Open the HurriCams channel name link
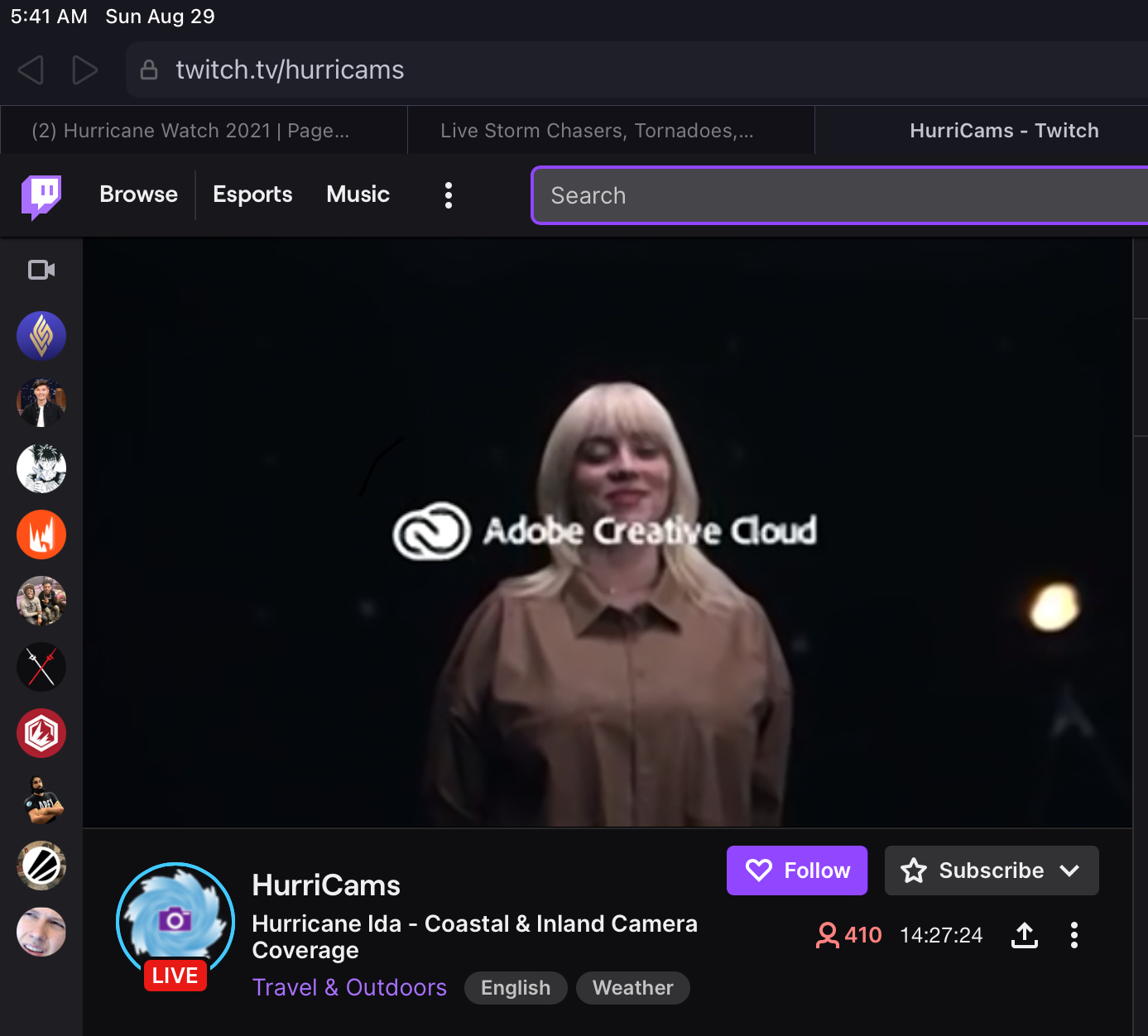1148x1036 pixels. point(326,885)
